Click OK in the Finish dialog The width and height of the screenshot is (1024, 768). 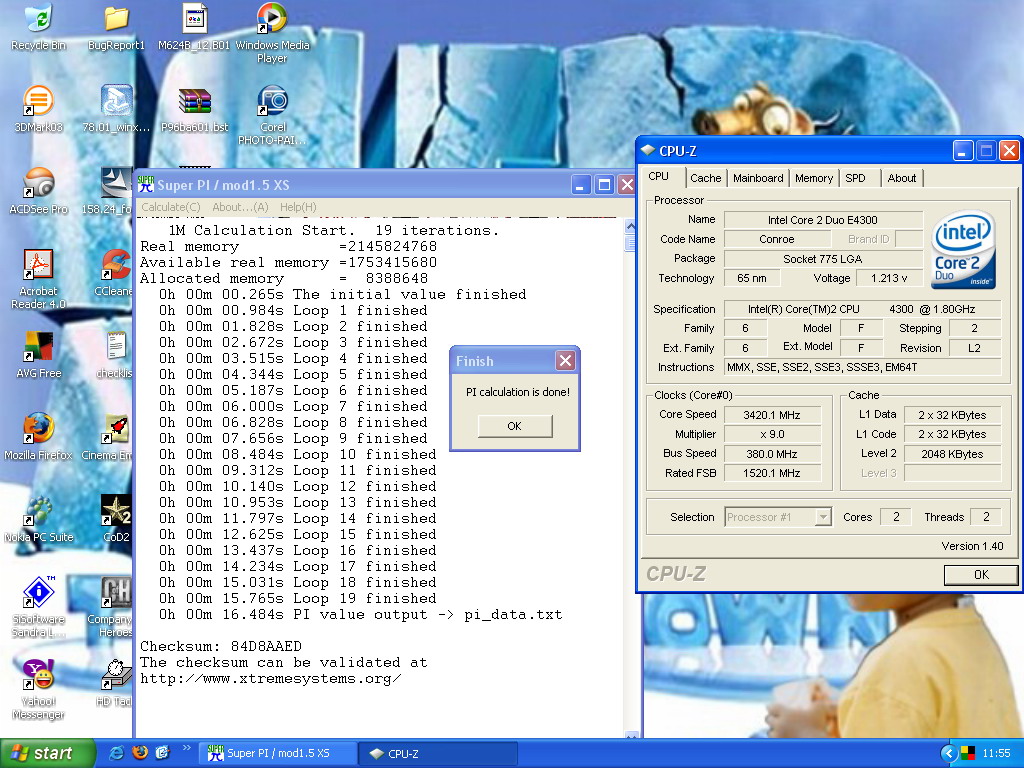click(515, 426)
